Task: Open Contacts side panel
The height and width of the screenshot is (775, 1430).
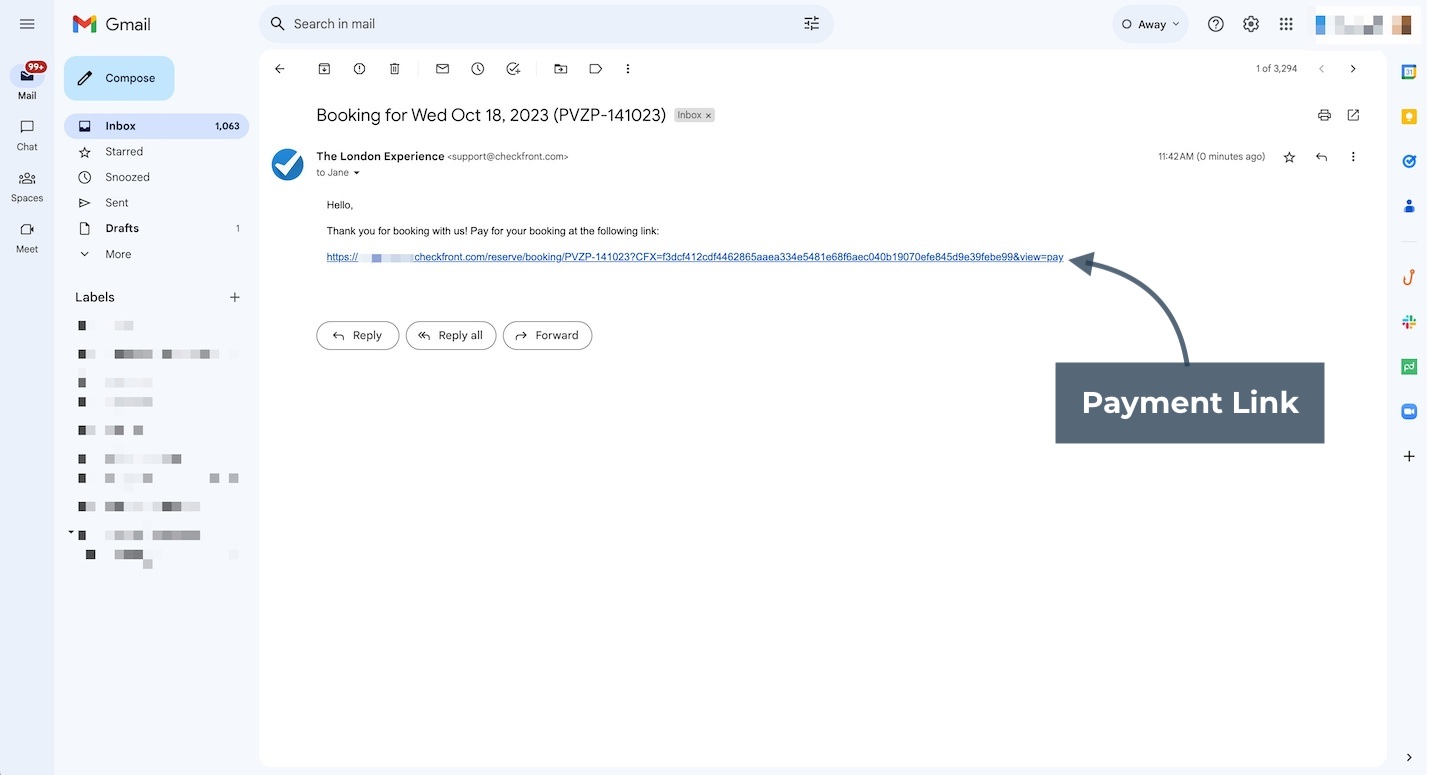Action: 1409,206
